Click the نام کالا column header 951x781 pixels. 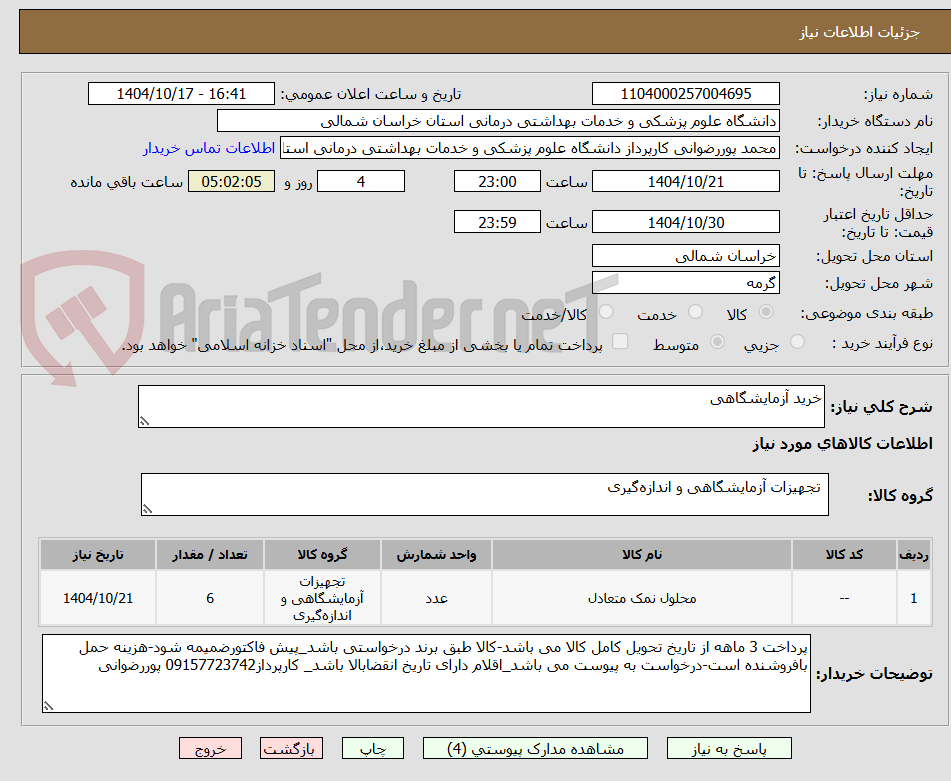pyautogui.click(x=642, y=555)
